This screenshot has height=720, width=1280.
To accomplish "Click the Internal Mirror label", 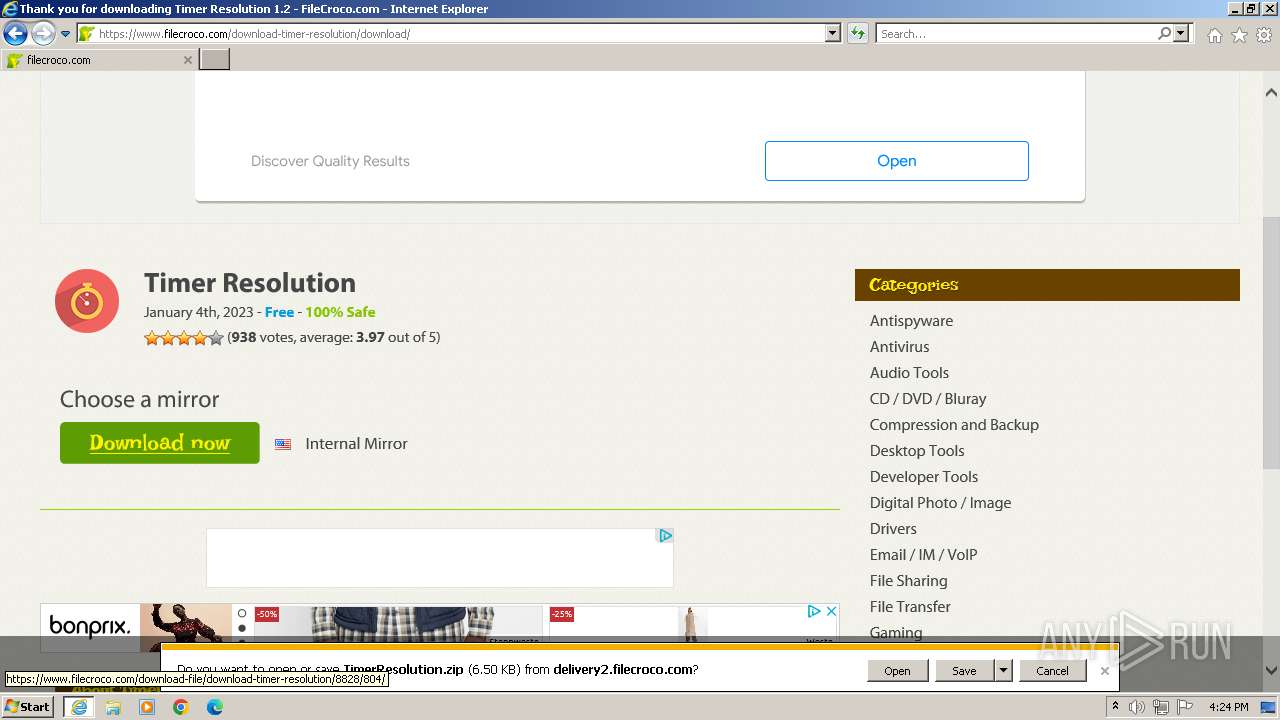I will tap(356, 444).
